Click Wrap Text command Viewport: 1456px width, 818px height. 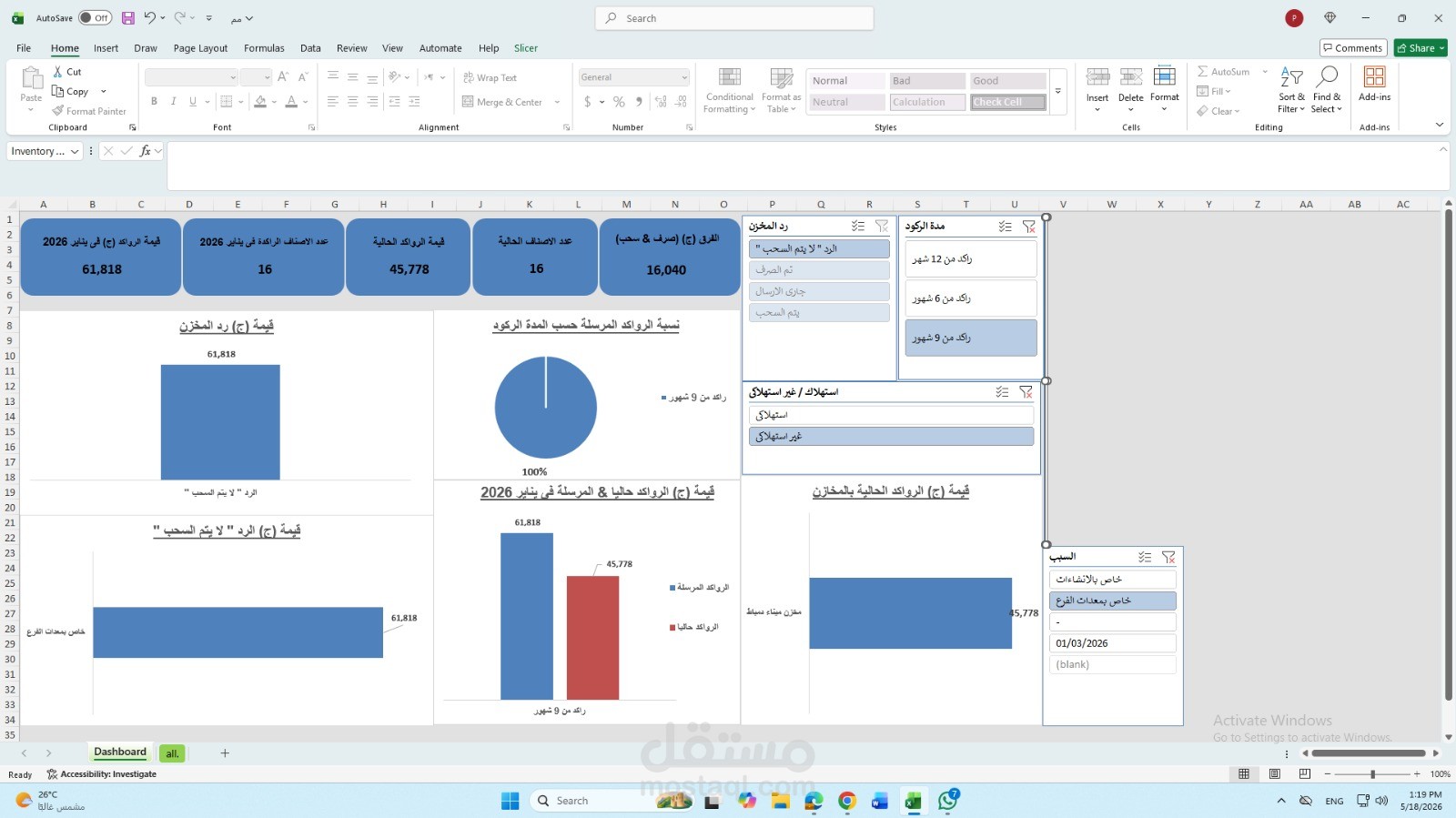(490, 77)
